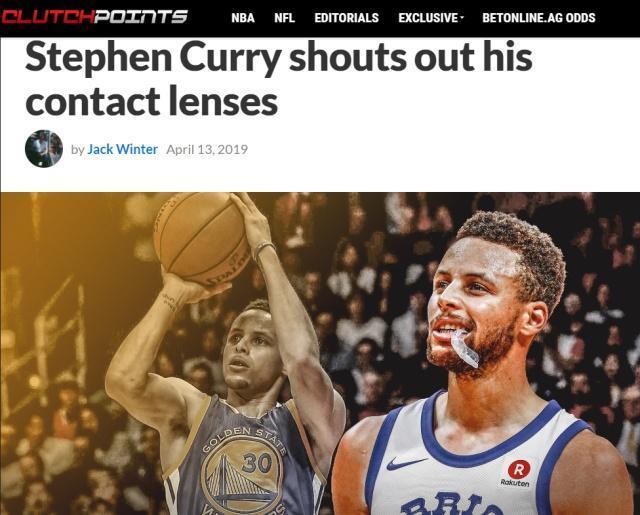This screenshot has width=640, height=515.
Task: Click the basketball in the photo
Action: coord(203,239)
